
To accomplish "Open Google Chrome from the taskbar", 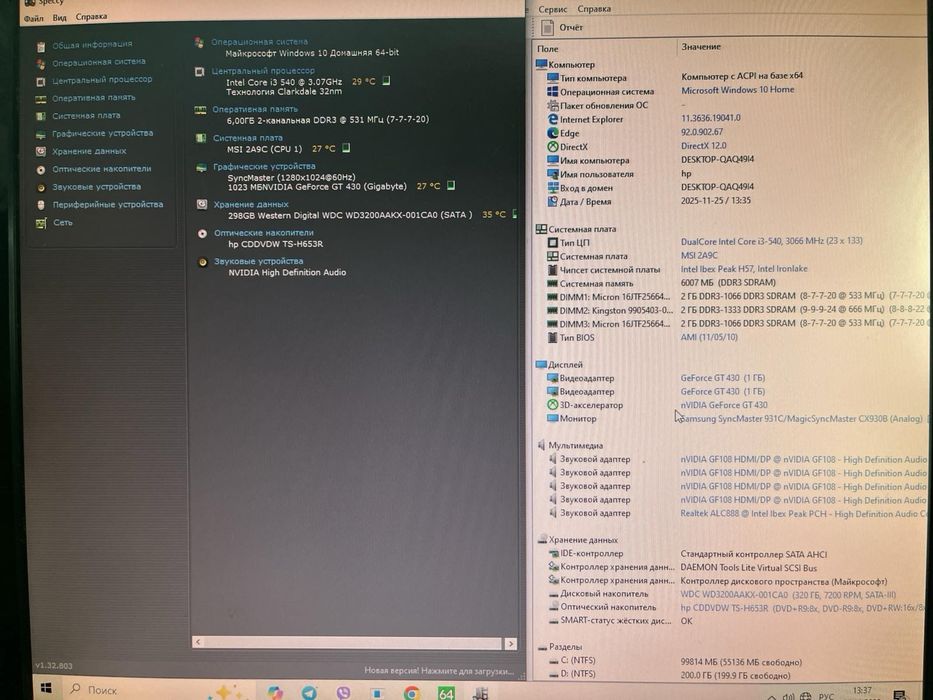I will 412,693.
